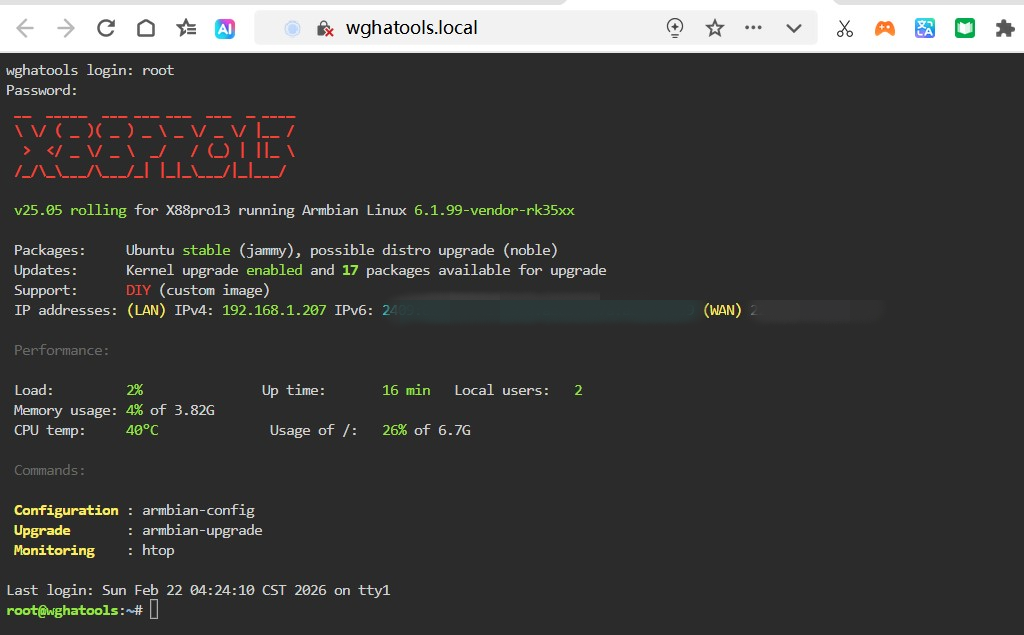Image resolution: width=1024 pixels, height=635 pixels.
Task: Go to the browser home page
Action: [x=146, y=28]
